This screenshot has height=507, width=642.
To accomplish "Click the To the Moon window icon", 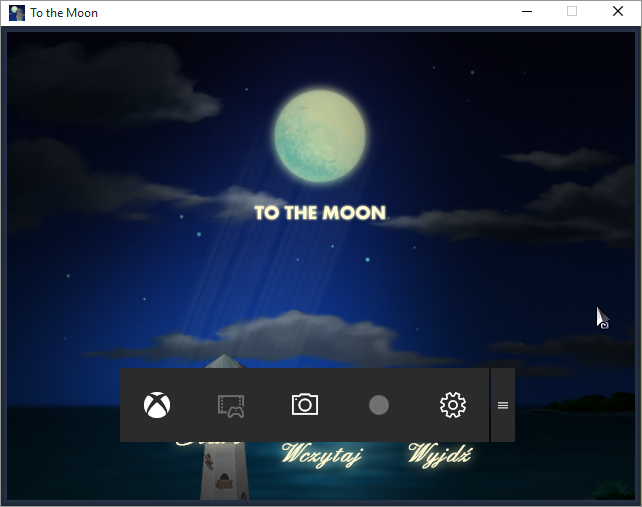I will click(x=17, y=13).
